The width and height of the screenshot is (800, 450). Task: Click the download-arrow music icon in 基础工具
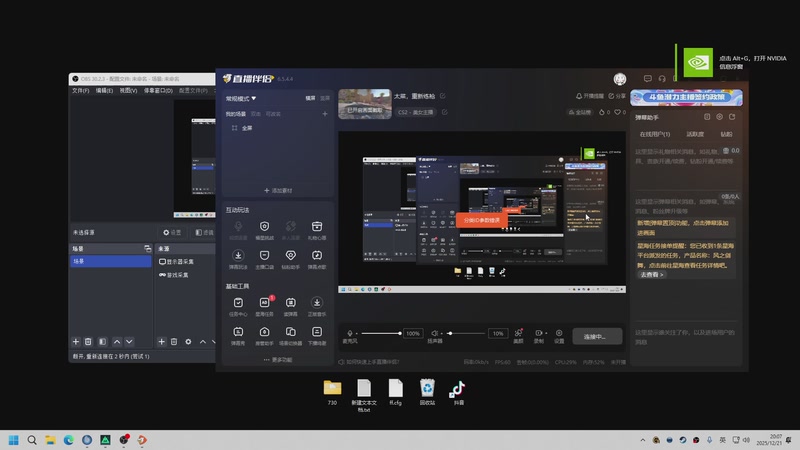[x=317, y=303]
